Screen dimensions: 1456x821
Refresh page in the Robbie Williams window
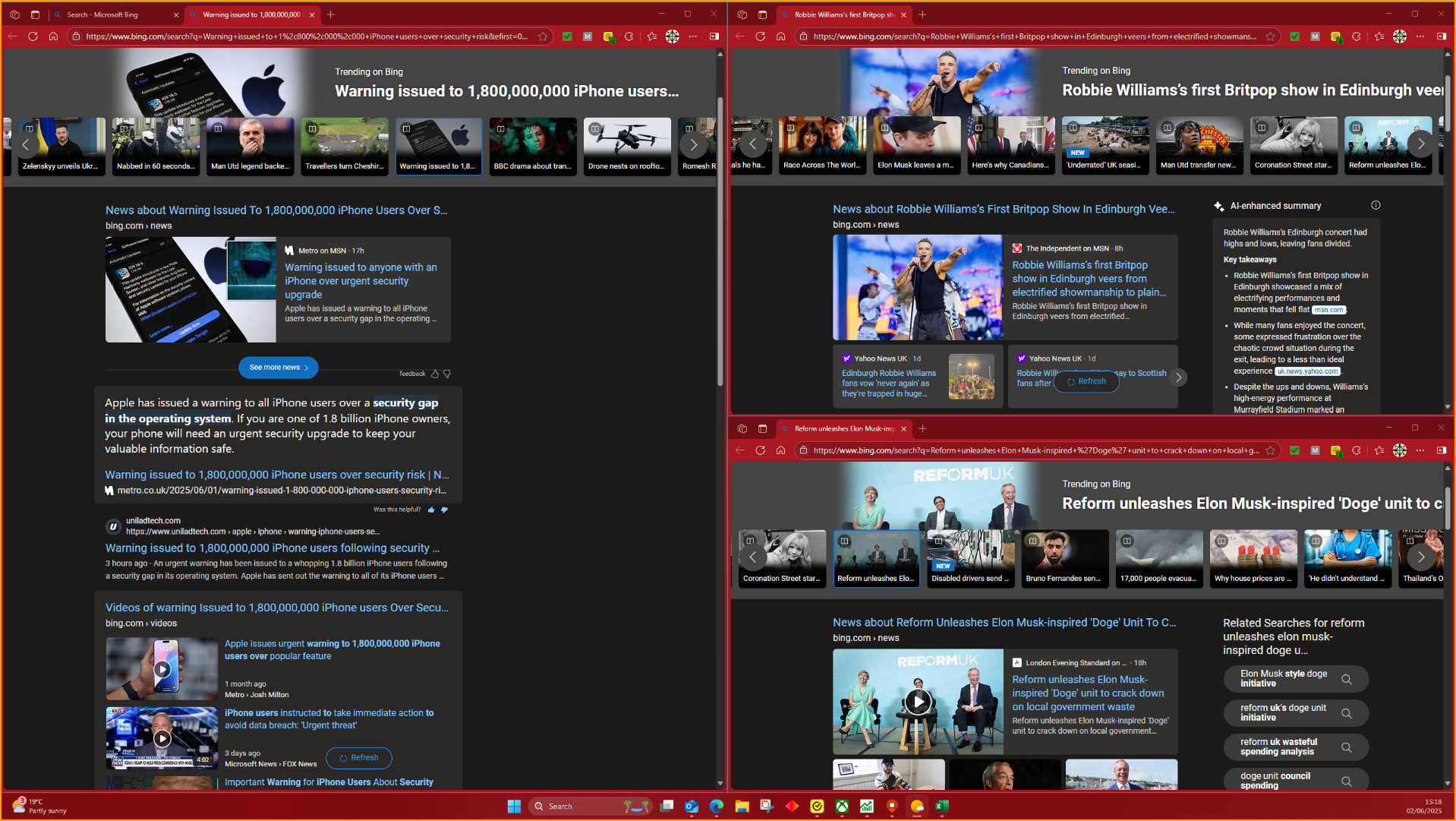(760, 36)
